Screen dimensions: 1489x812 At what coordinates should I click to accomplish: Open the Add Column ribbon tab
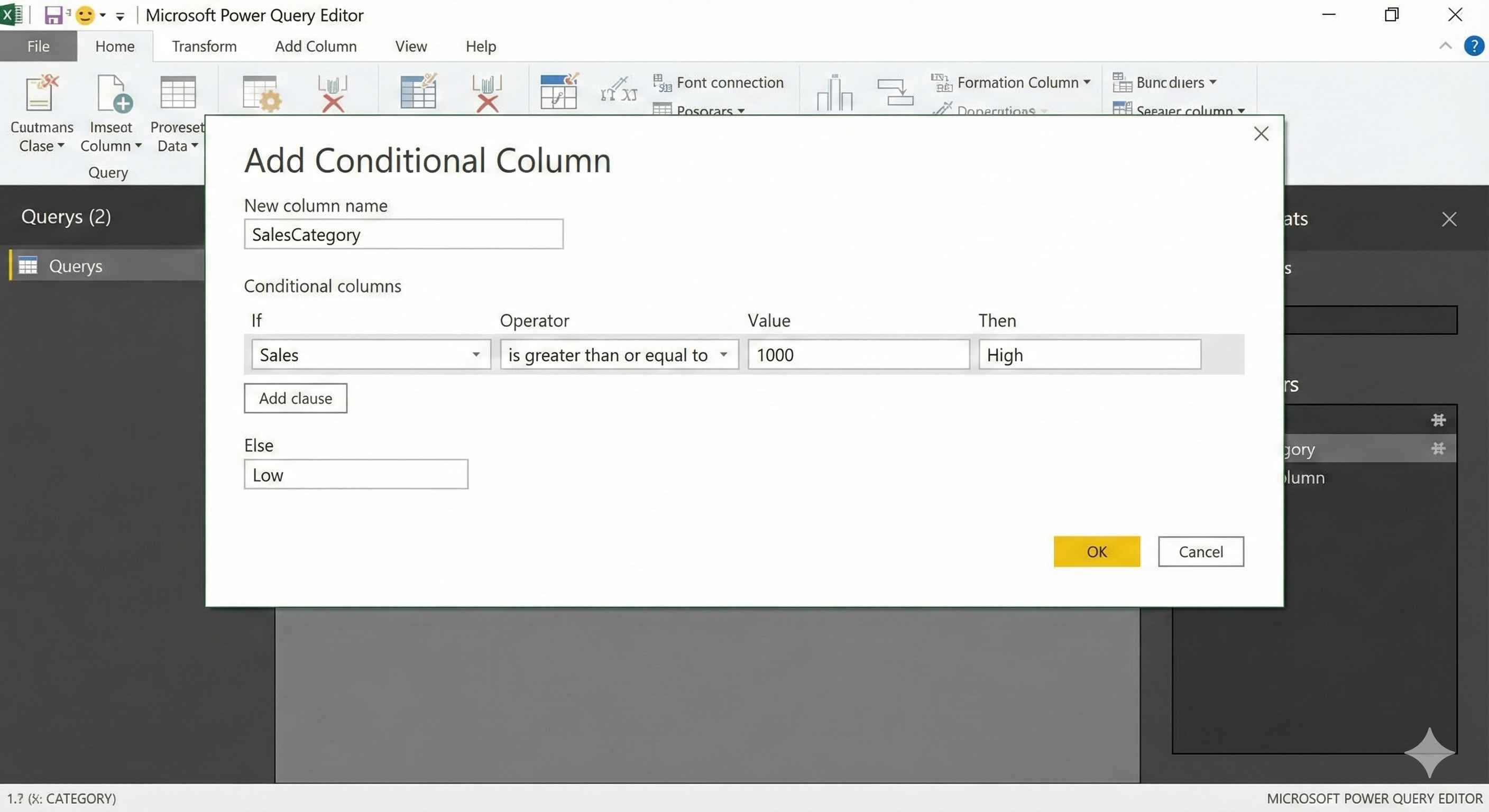coord(316,46)
